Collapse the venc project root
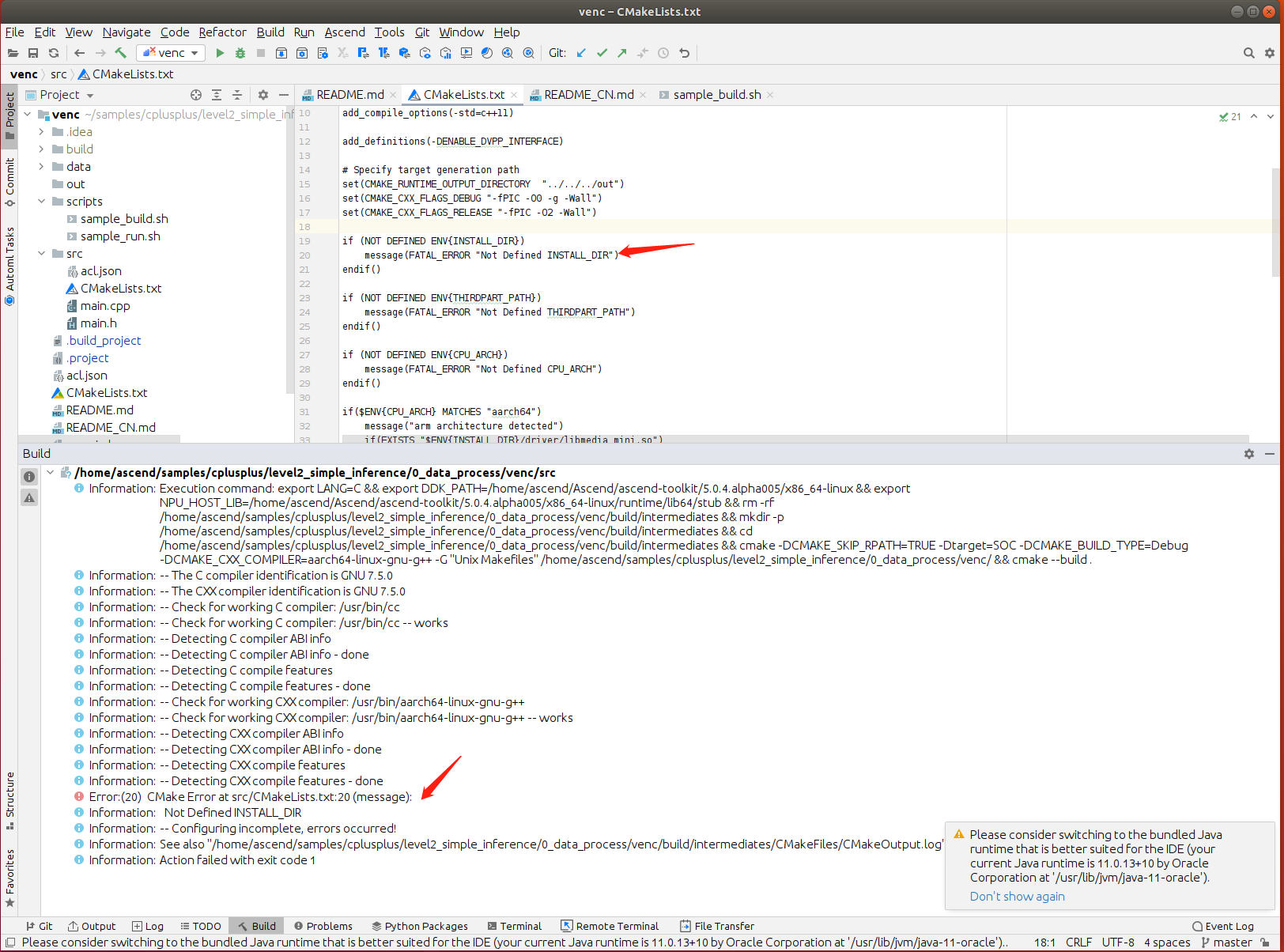Viewport: 1284px width, 952px height. [x=28, y=115]
